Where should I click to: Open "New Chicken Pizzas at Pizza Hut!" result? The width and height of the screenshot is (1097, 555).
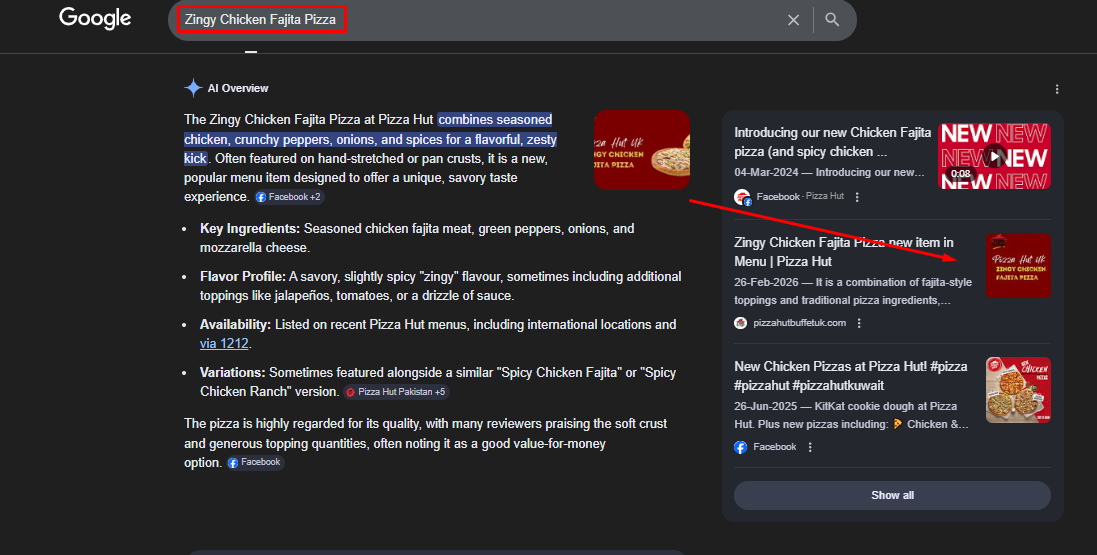(850, 376)
